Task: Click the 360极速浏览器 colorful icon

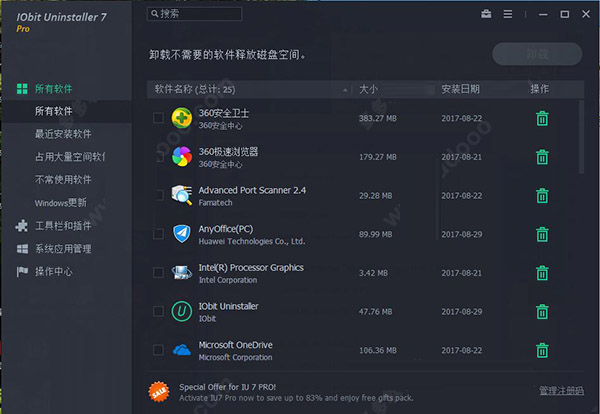Action: [181, 156]
